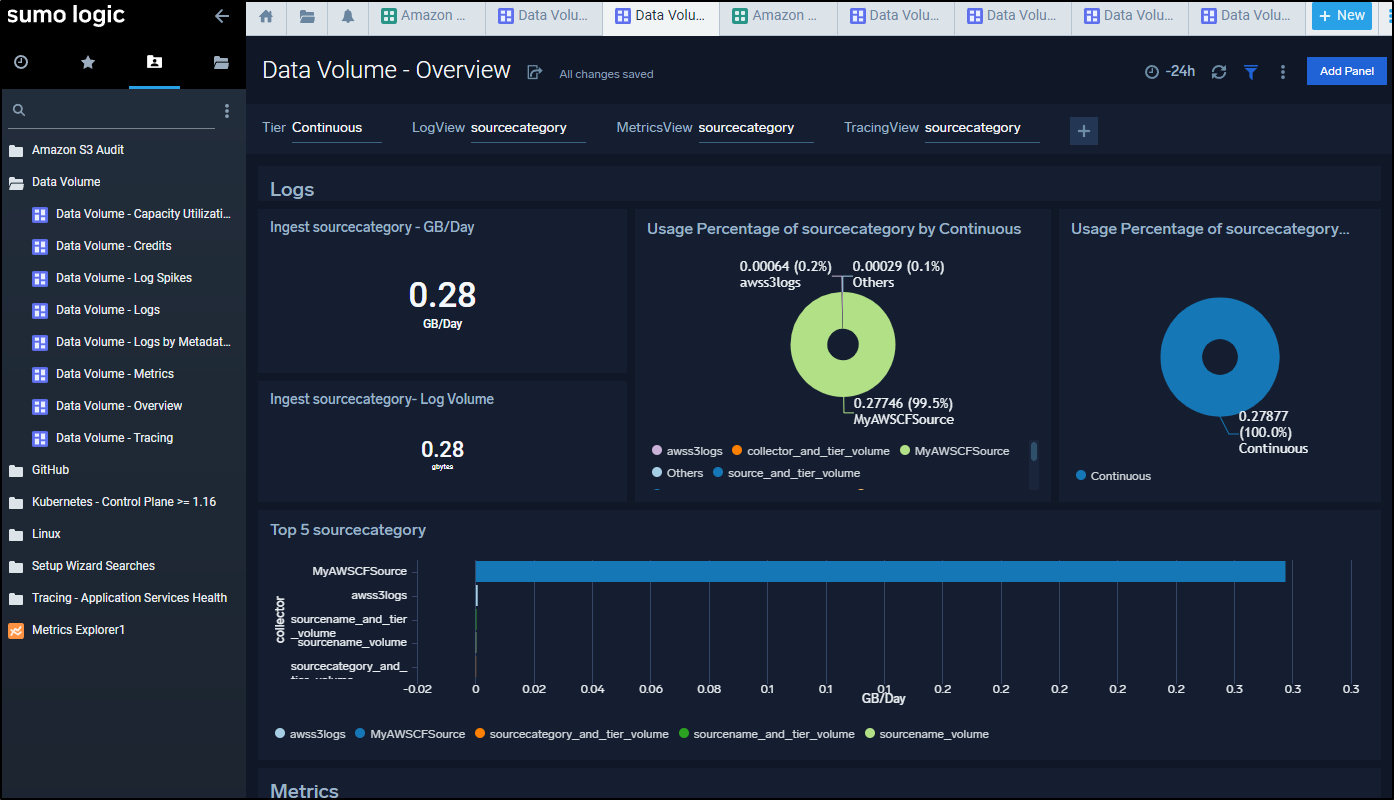Screen dimensions: 1394x800
Task: Click the pie legend vertical scrollbar
Action: 1034,452
